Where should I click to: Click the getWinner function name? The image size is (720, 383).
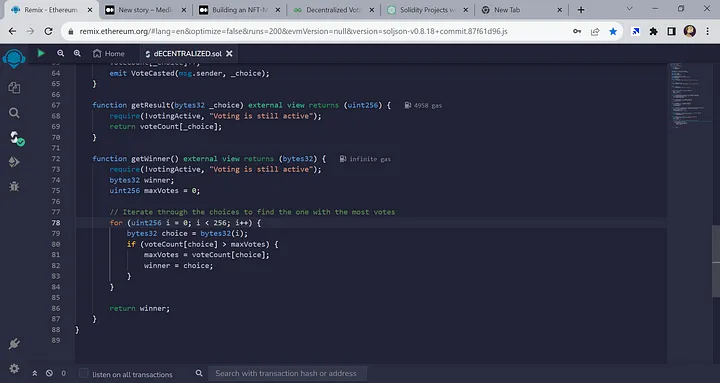click(x=150, y=158)
